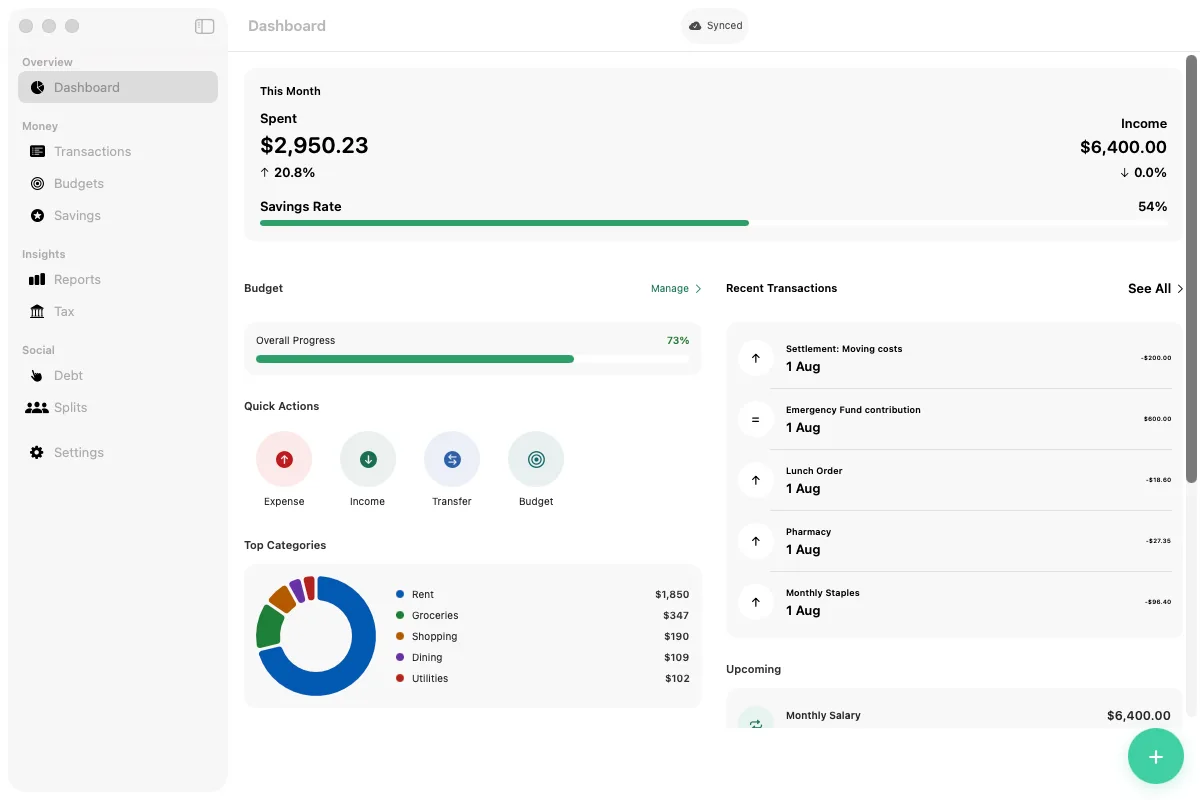Start a Transfer quick action
The image size is (1200, 800).
[x=452, y=459]
